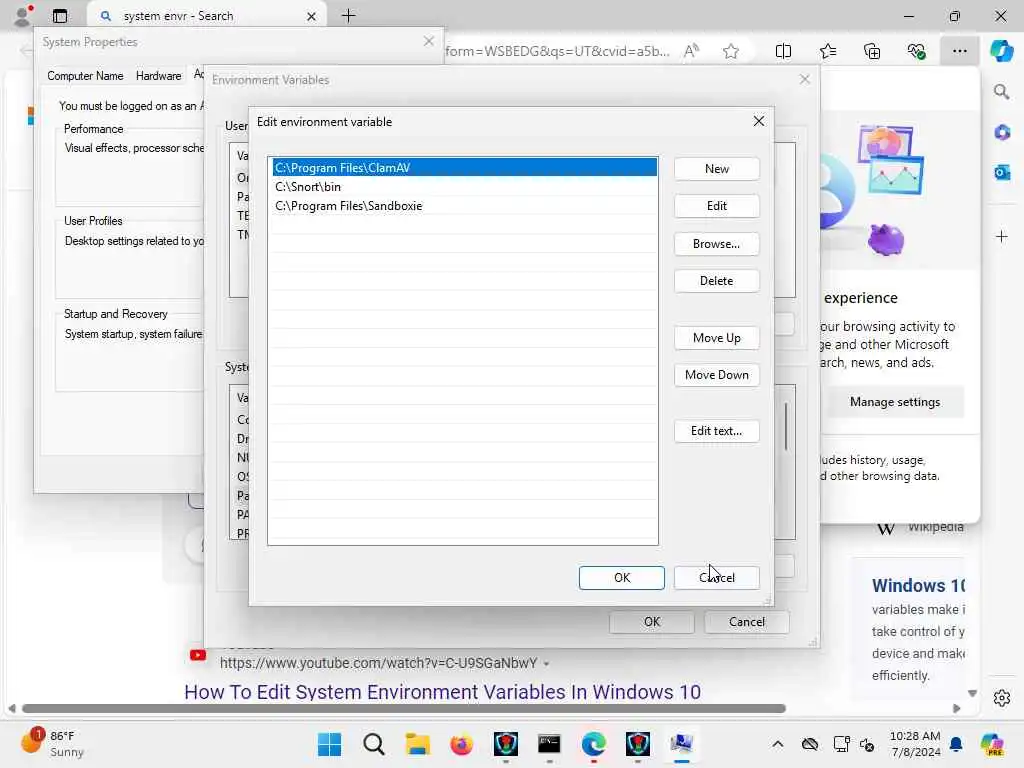Click the New button to add a path
The height and width of the screenshot is (768, 1024).
tap(716, 168)
